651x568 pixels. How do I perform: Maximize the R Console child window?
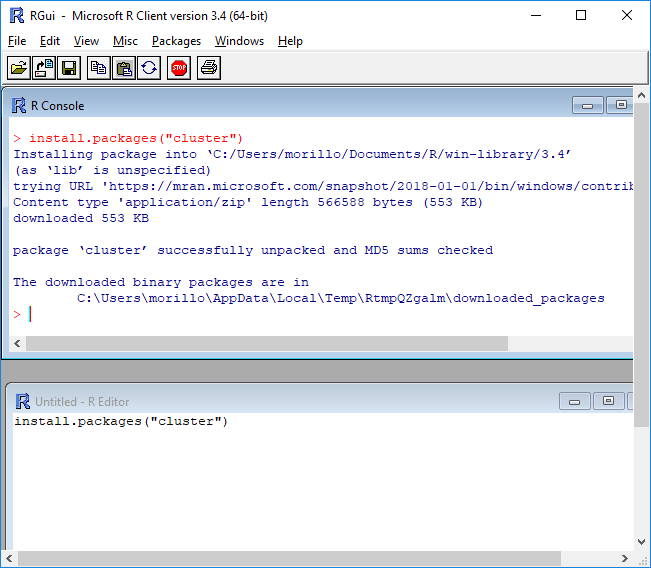tap(621, 105)
